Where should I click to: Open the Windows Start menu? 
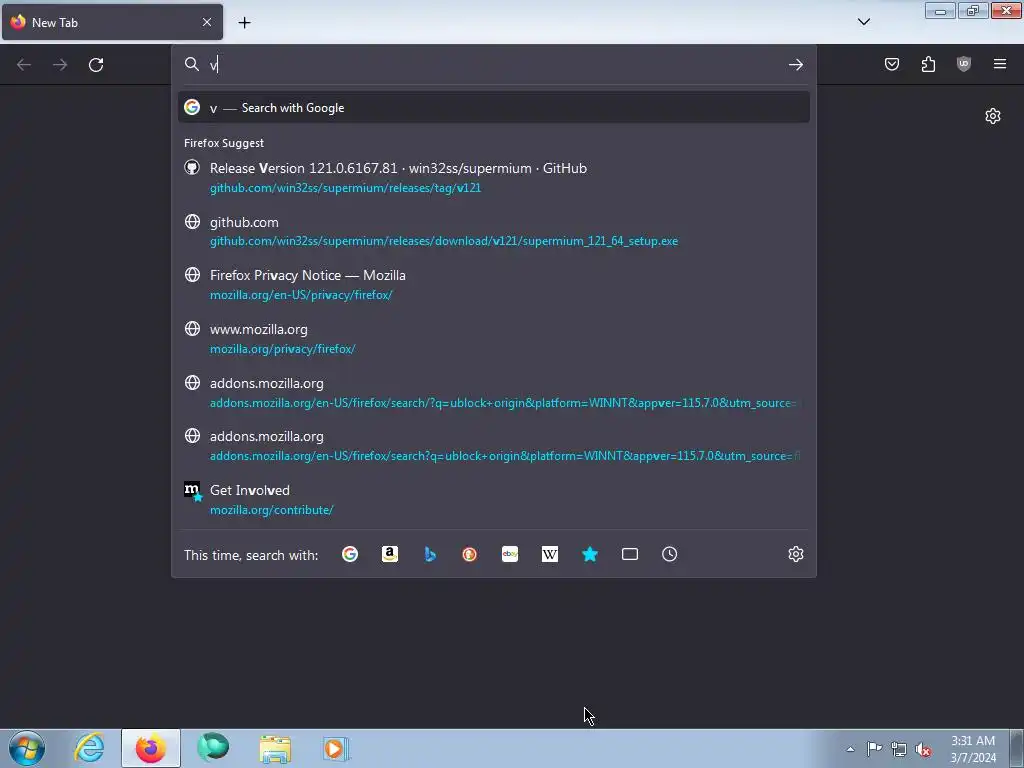click(27, 748)
